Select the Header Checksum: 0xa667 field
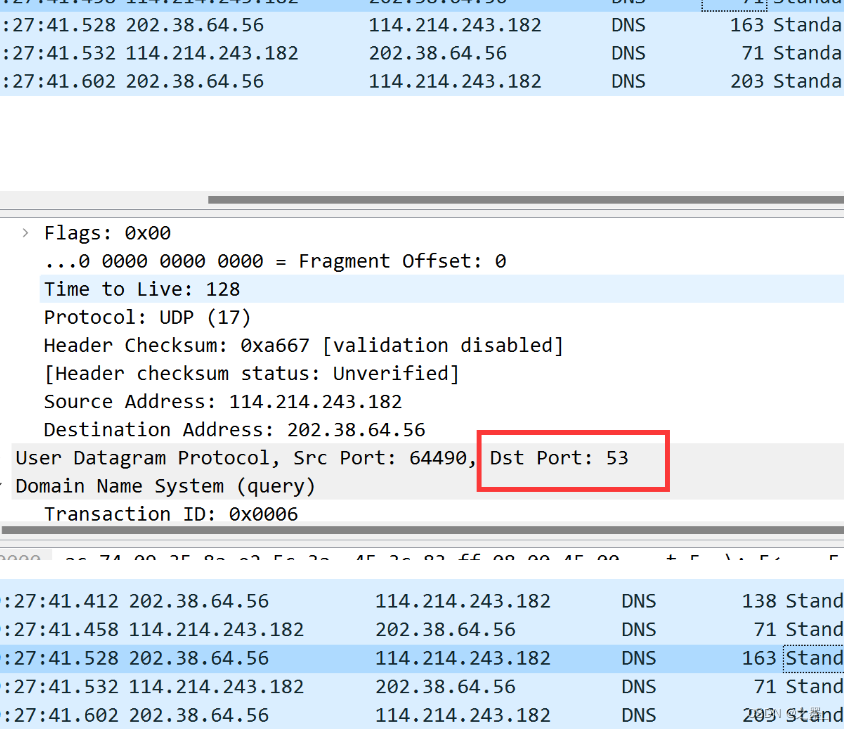 coord(200,344)
